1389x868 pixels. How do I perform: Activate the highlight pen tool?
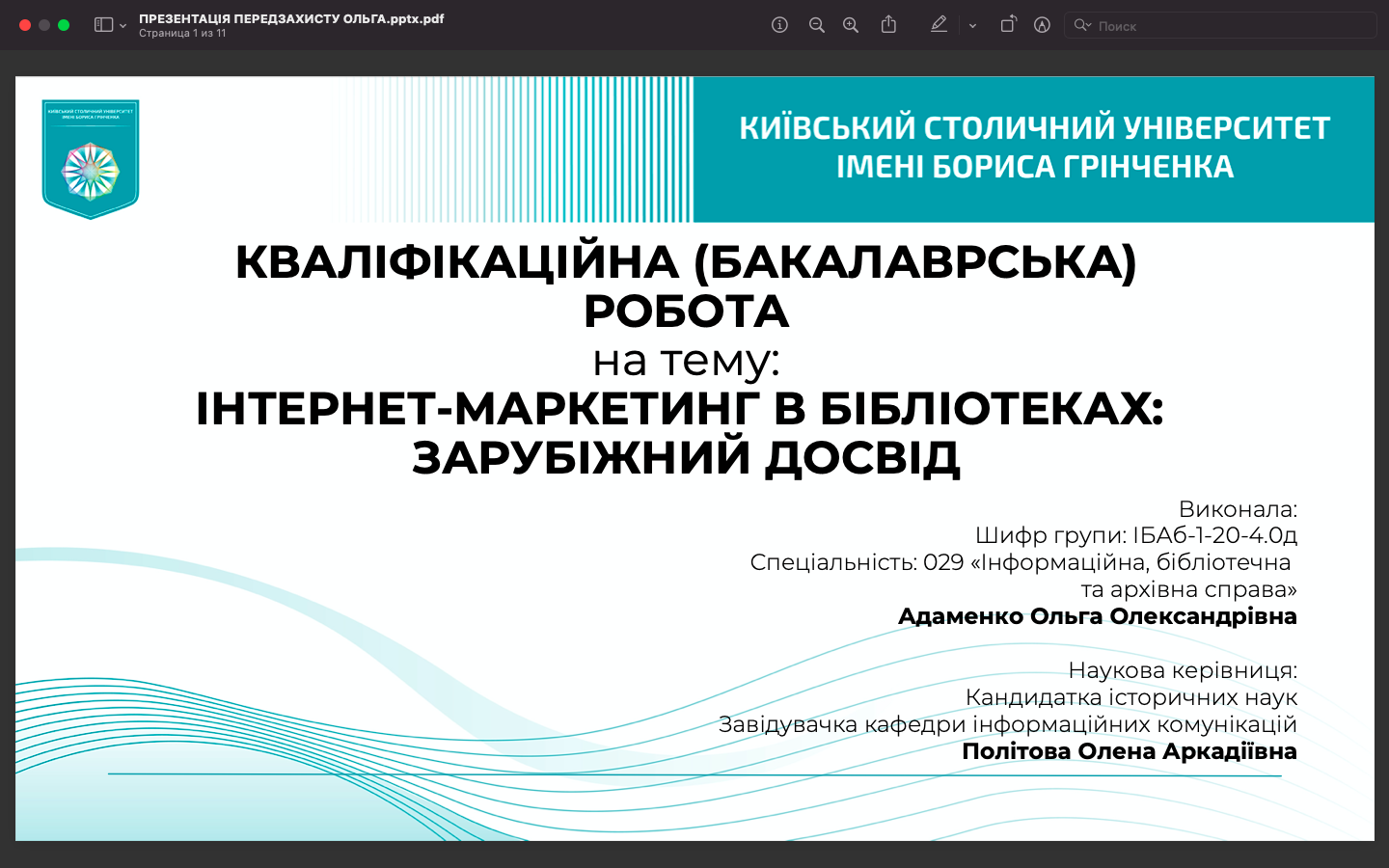[x=939, y=25]
